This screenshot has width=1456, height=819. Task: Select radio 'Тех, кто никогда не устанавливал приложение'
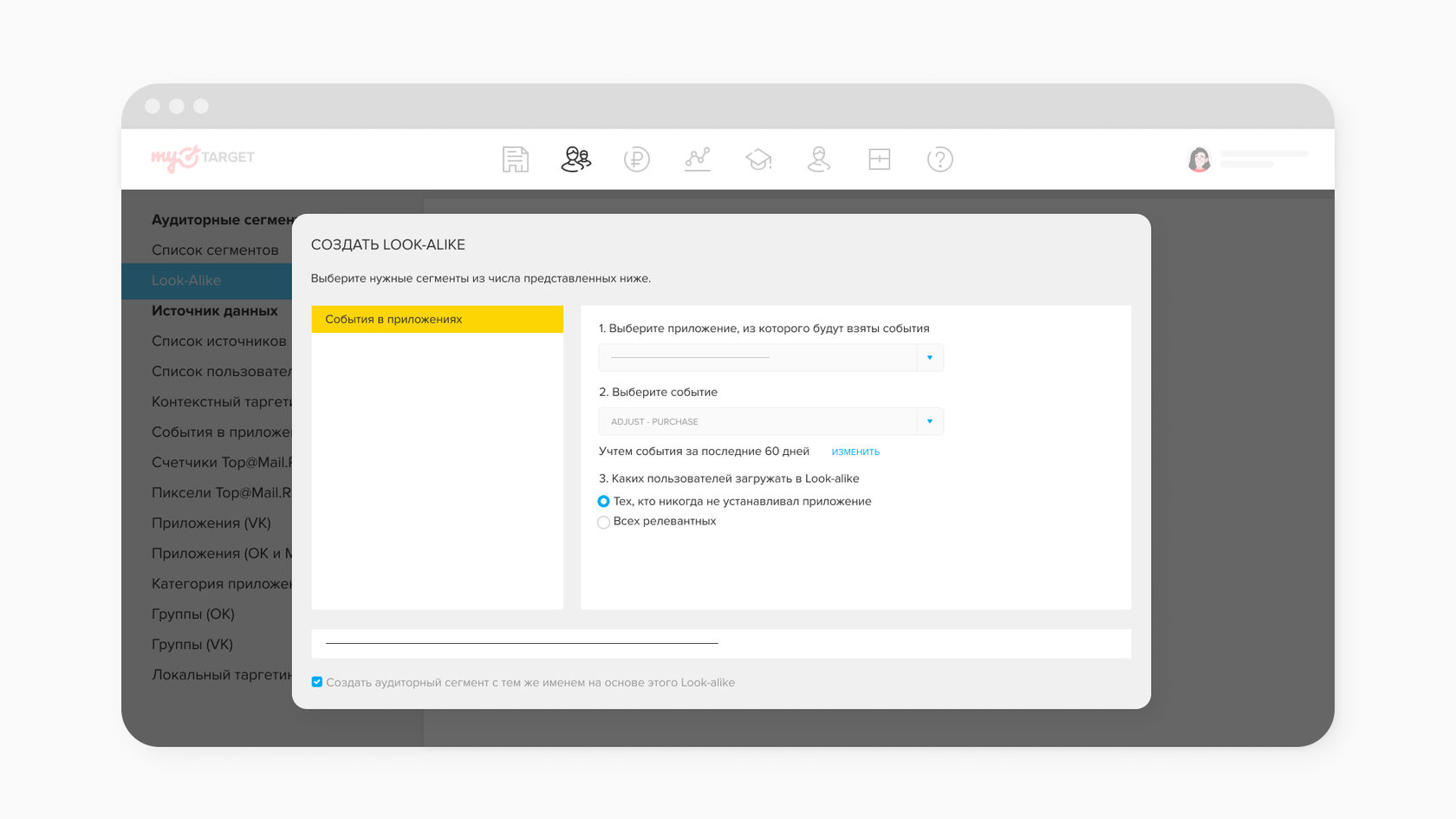click(x=603, y=502)
